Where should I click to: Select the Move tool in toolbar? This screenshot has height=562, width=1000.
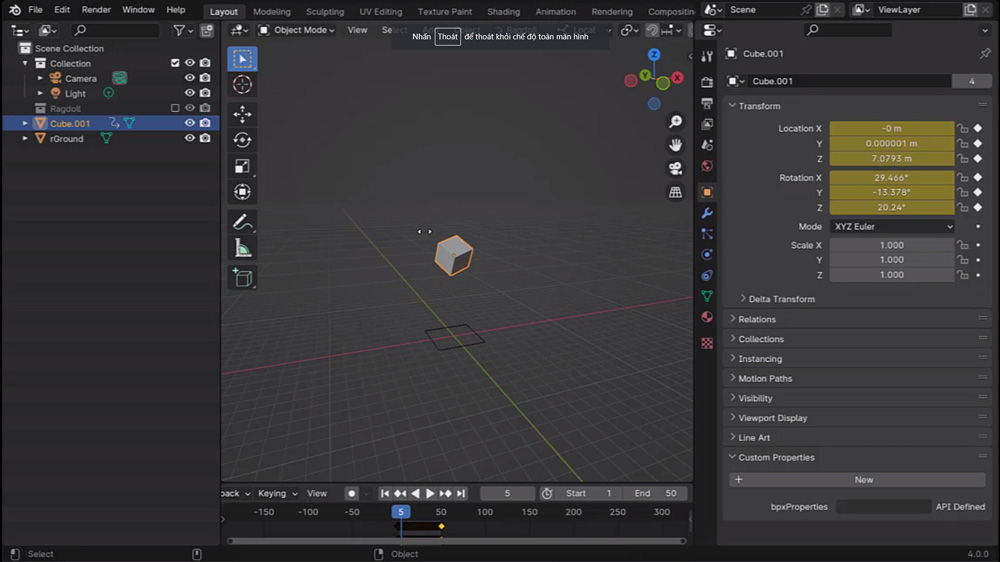click(x=242, y=114)
